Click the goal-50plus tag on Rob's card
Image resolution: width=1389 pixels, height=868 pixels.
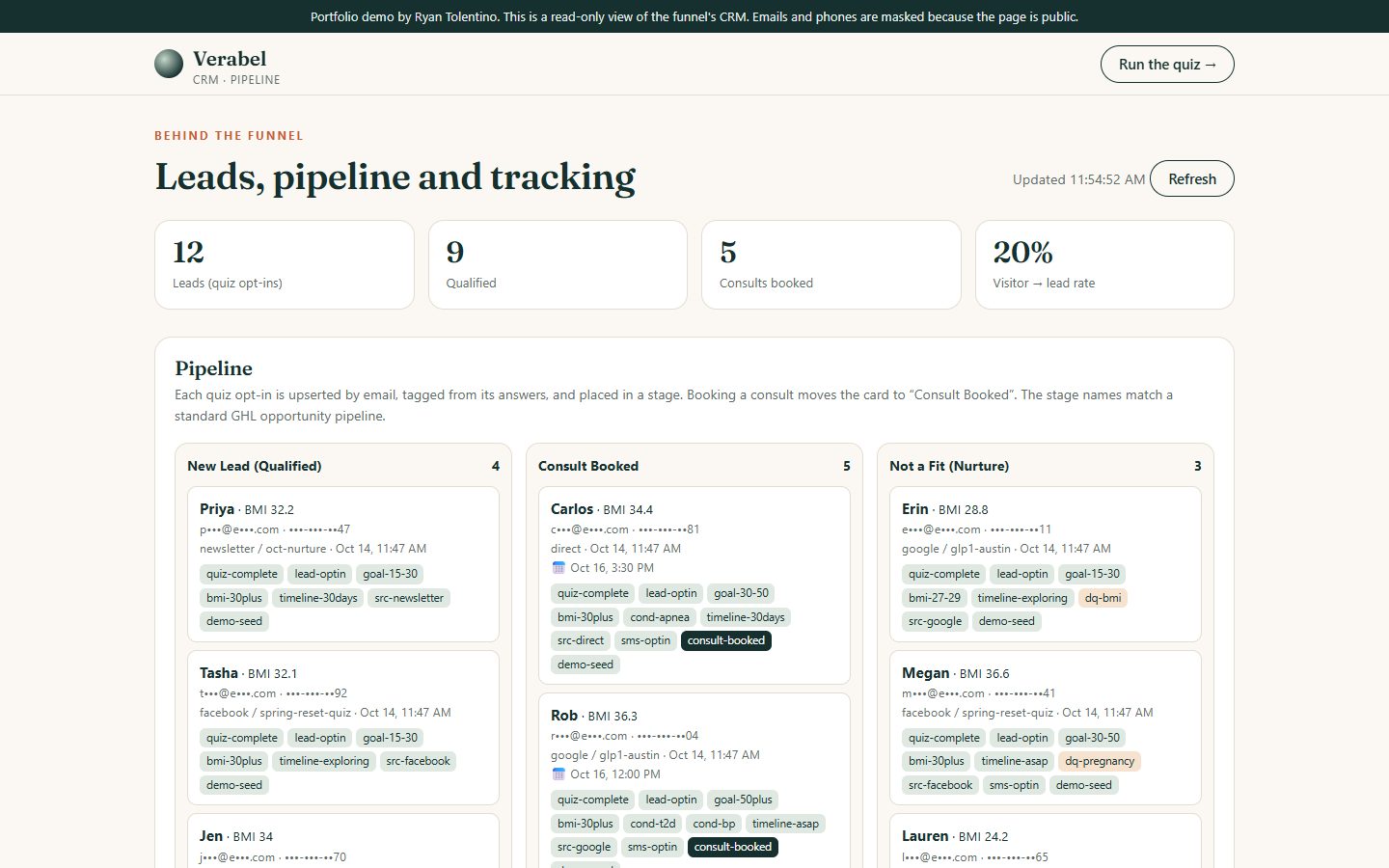pyautogui.click(x=744, y=800)
